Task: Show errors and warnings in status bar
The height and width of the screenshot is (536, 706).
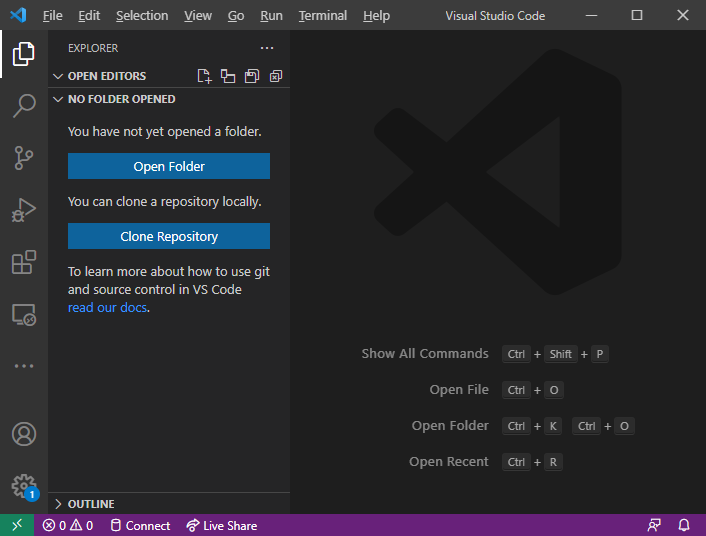Action: point(68,526)
